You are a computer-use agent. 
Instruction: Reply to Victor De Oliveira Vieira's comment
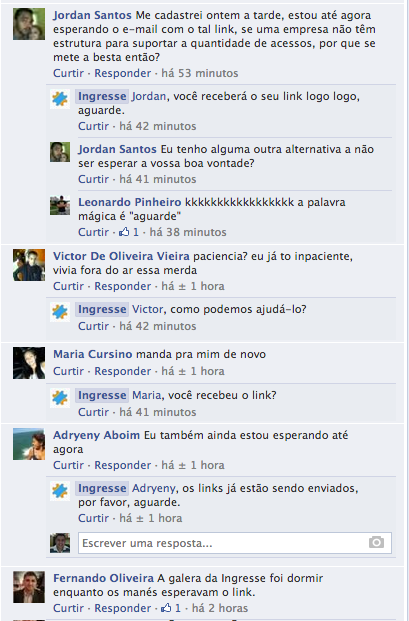pyautogui.click(x=123, y=286)
